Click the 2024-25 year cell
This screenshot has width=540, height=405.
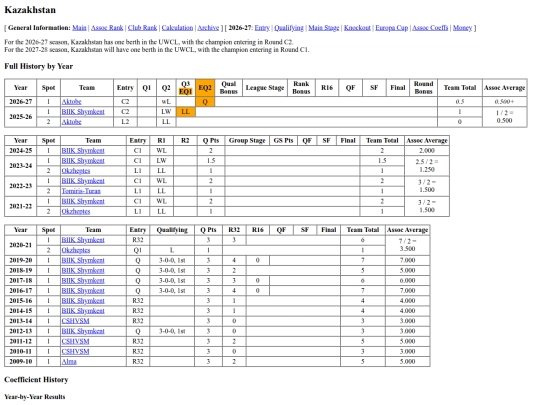[x=21, y=151]
